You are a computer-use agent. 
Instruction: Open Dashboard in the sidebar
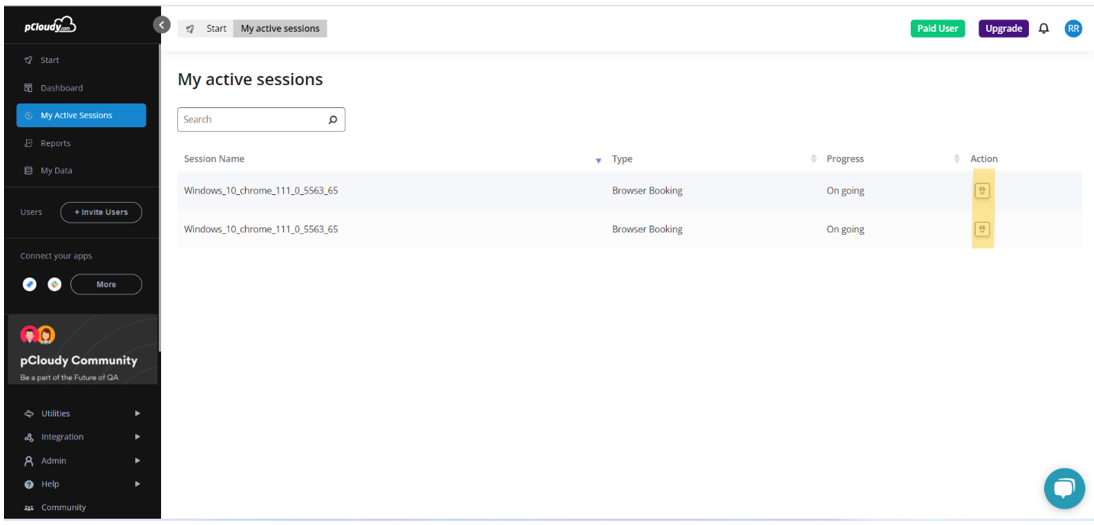click(61, 88)
